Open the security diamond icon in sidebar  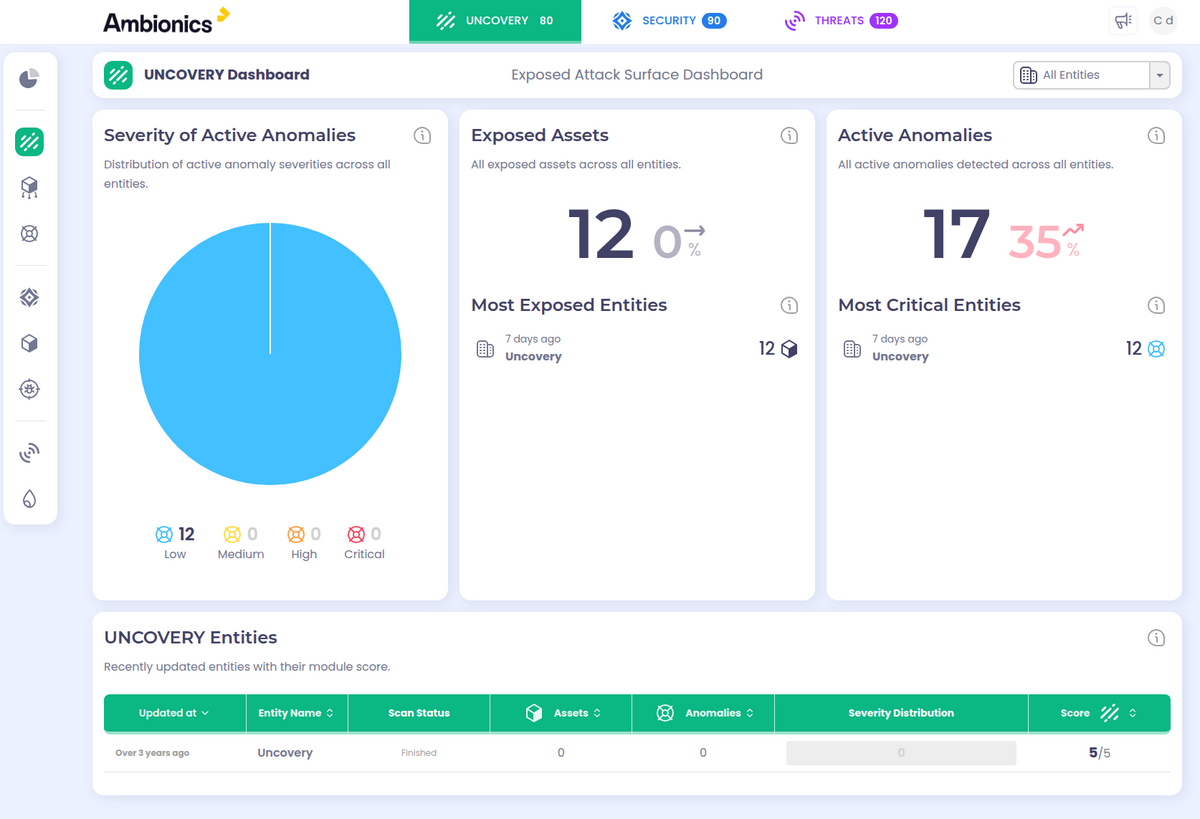click(29, 297)
